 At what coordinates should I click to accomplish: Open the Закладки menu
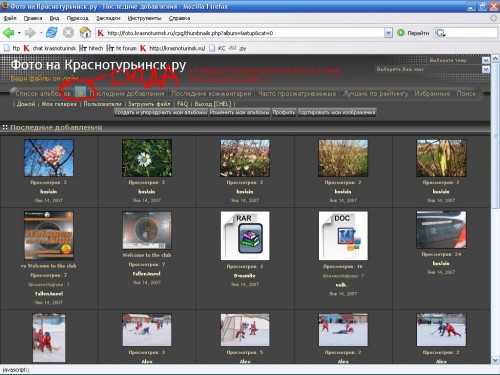pos(108,18)
